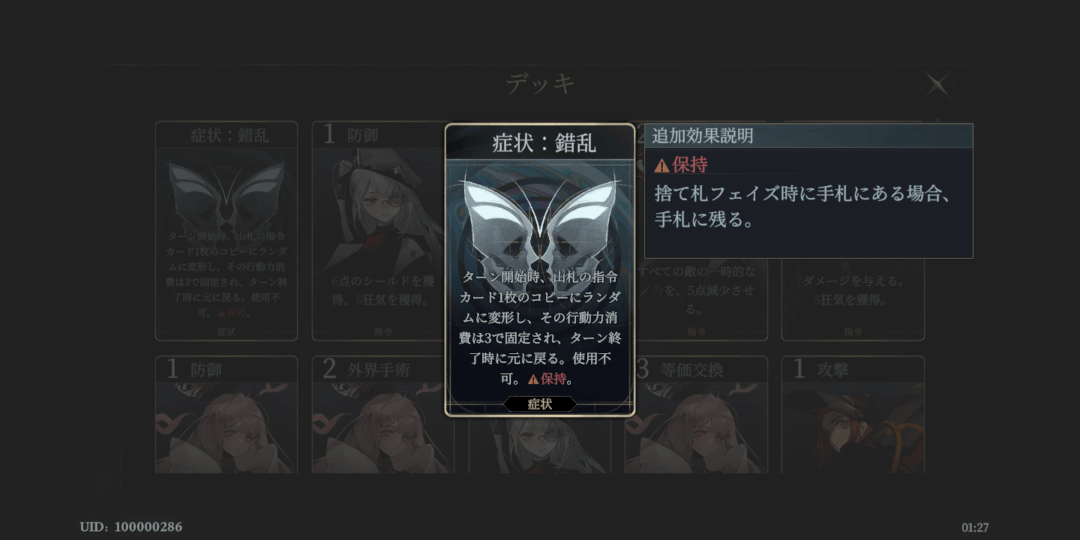The width and height of the screenshot is (1080, 540).
Task: Click the warning triangle beside 保持 in the tooltip
Action: tap(661, 165)
